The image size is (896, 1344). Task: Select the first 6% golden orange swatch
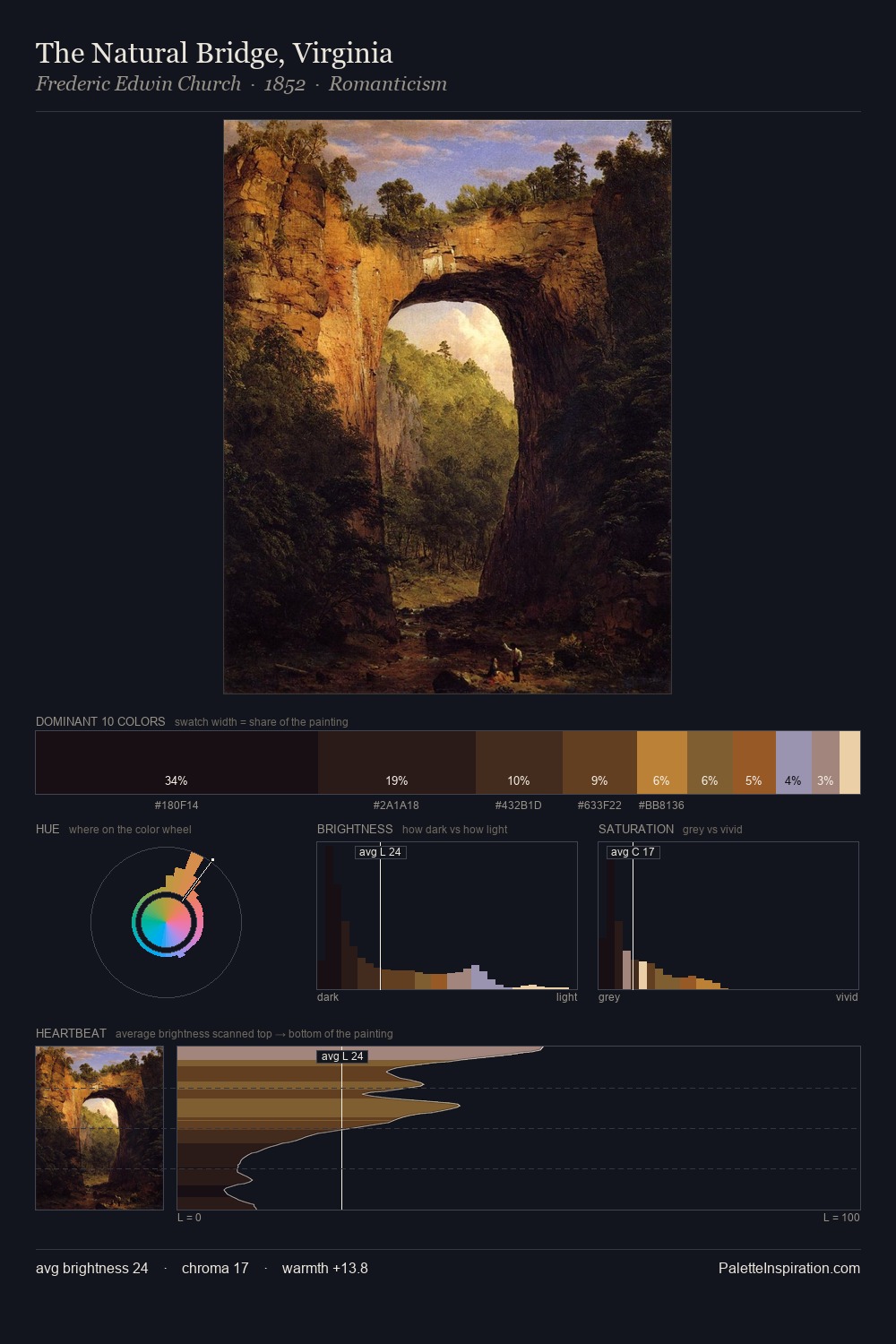coord(662,762)
